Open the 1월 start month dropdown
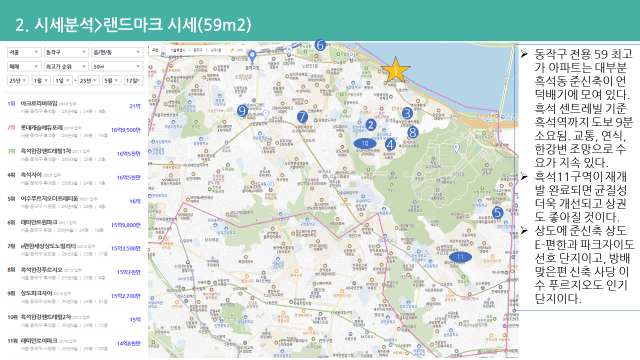 point(41,80)
